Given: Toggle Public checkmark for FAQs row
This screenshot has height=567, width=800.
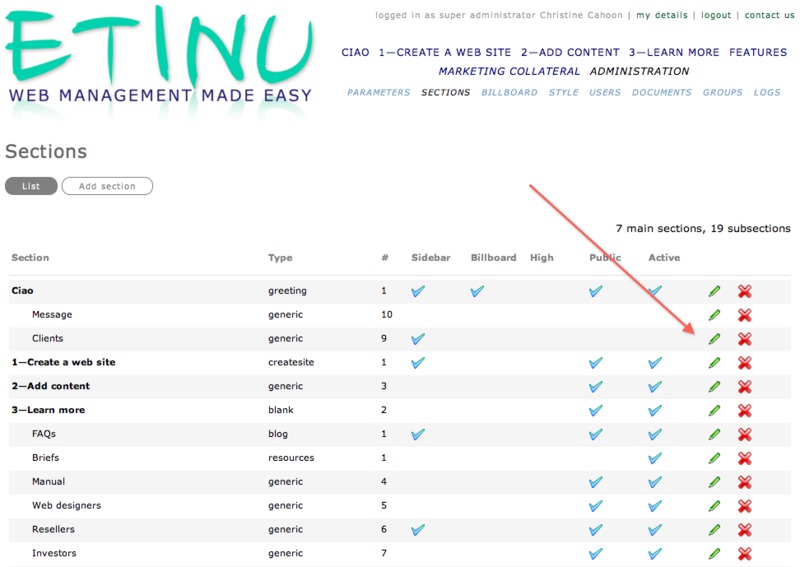Looking at the screenshot, I should click(x=596, y=435).
